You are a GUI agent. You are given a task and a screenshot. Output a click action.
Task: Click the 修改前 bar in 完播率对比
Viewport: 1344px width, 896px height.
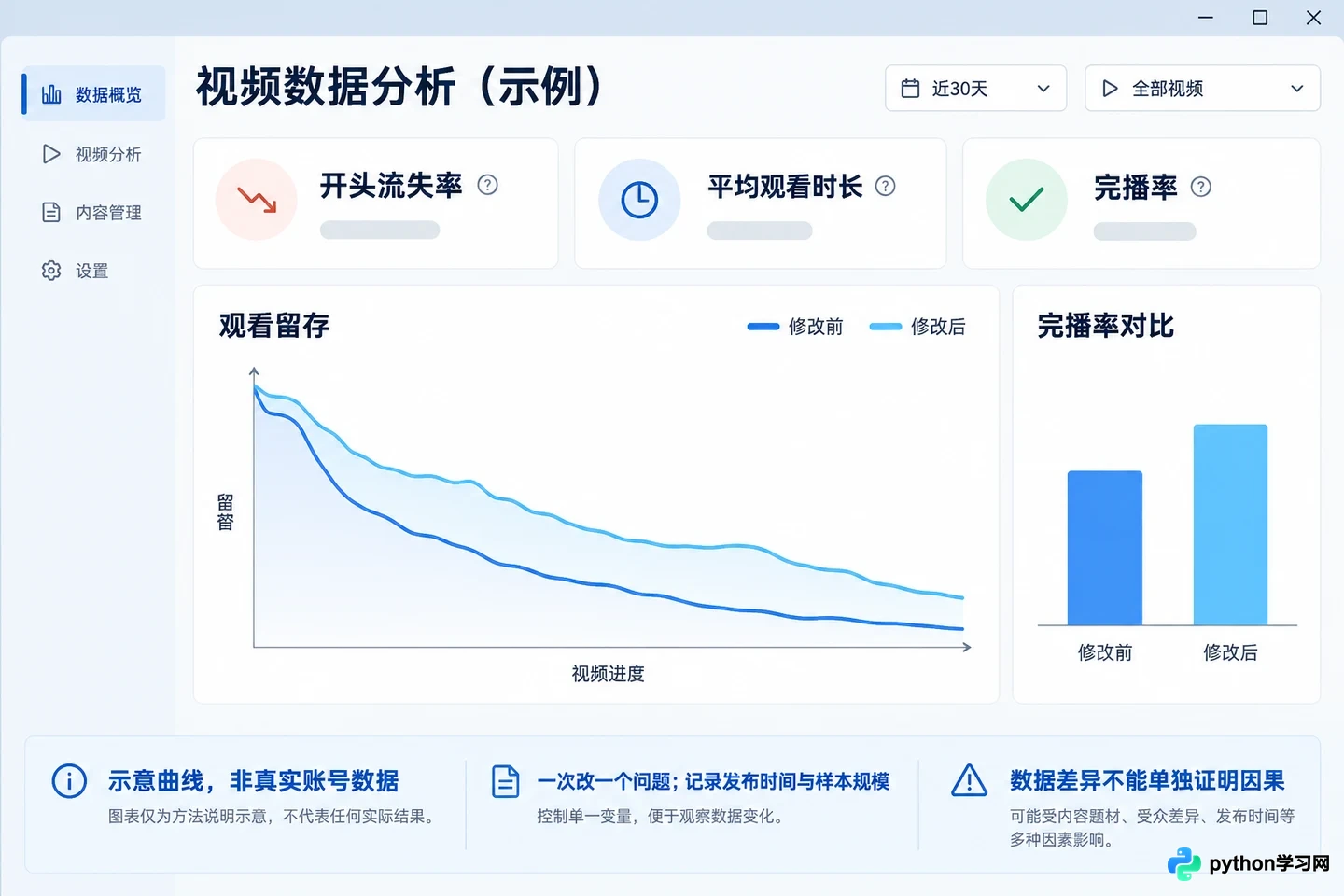point(1105,548)
